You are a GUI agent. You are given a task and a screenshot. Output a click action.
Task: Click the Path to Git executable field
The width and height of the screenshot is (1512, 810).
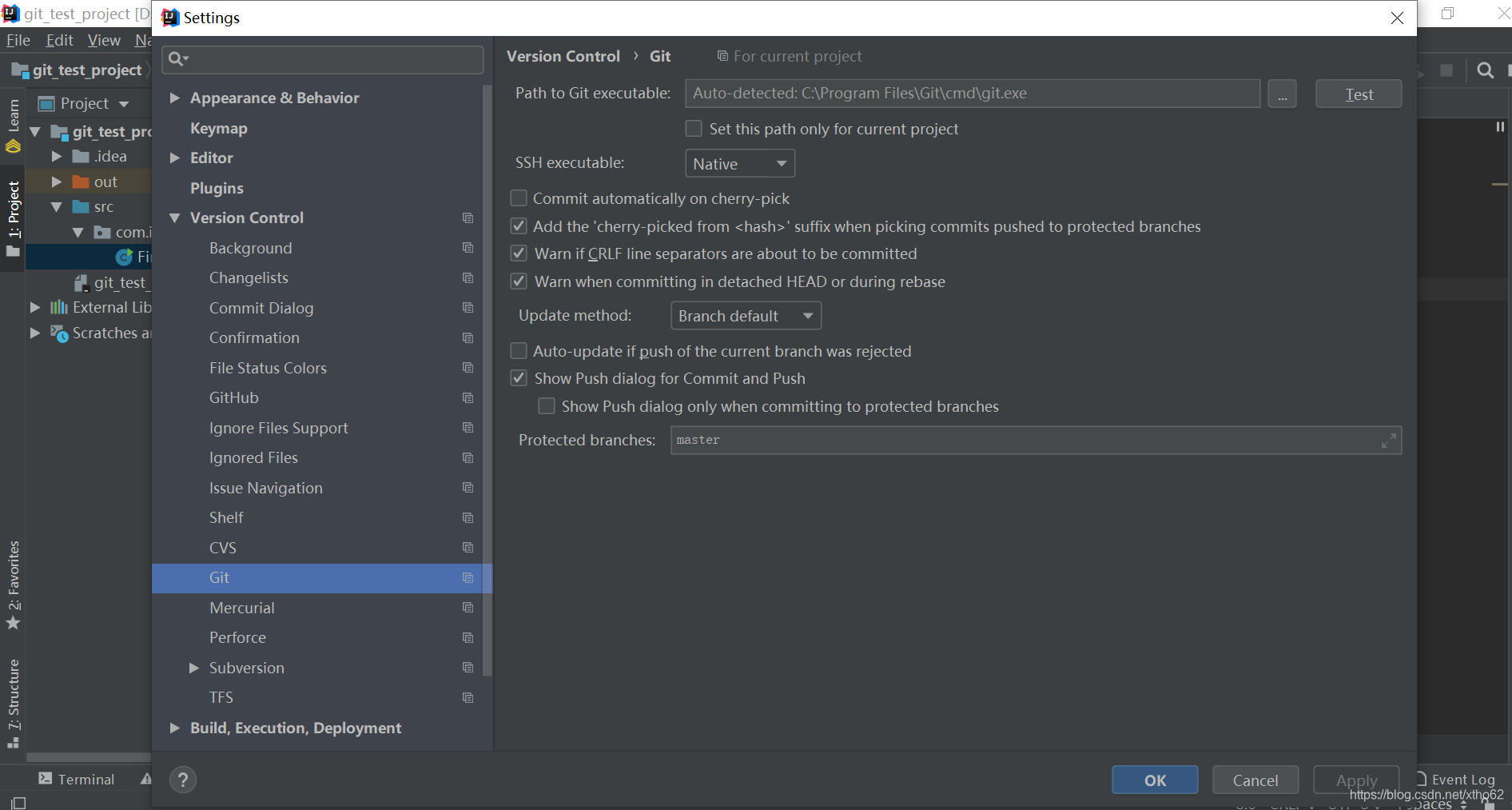tap(973, 94)
